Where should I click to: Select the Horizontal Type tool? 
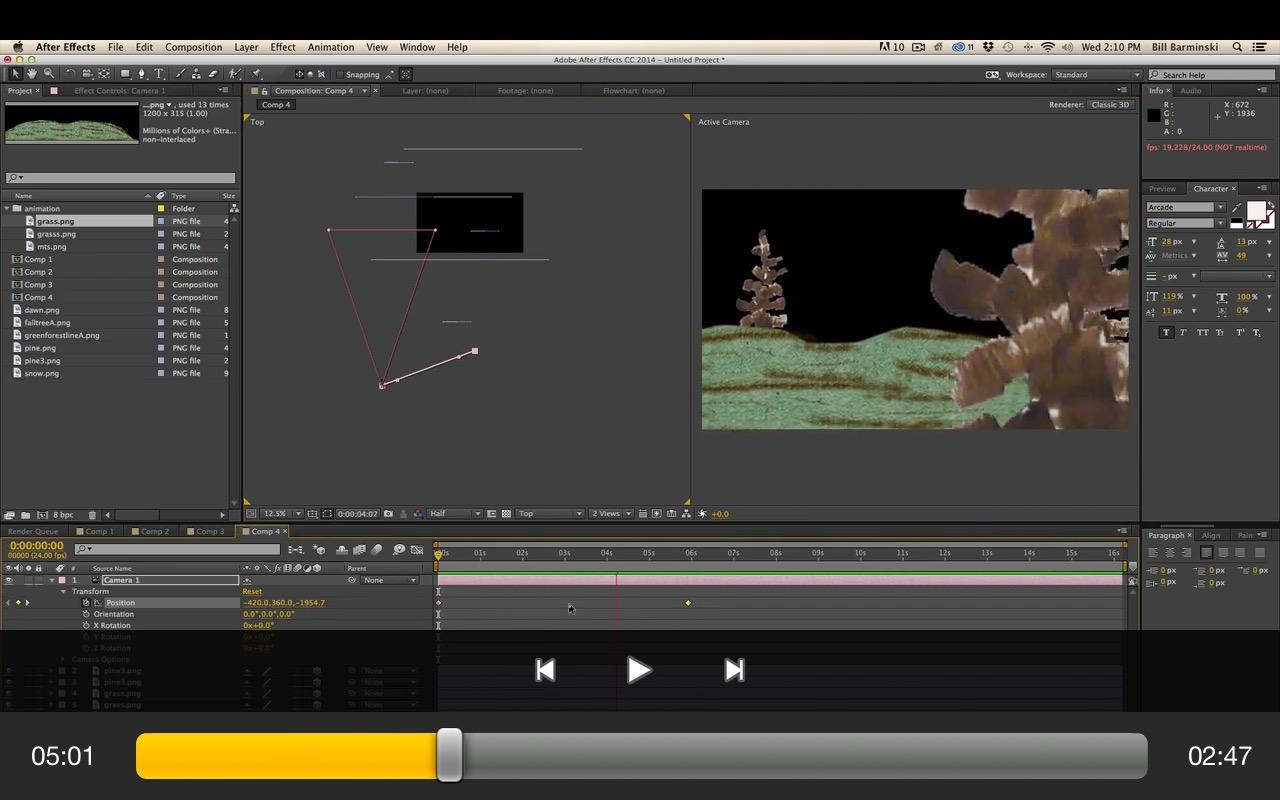tap(158, 74)
